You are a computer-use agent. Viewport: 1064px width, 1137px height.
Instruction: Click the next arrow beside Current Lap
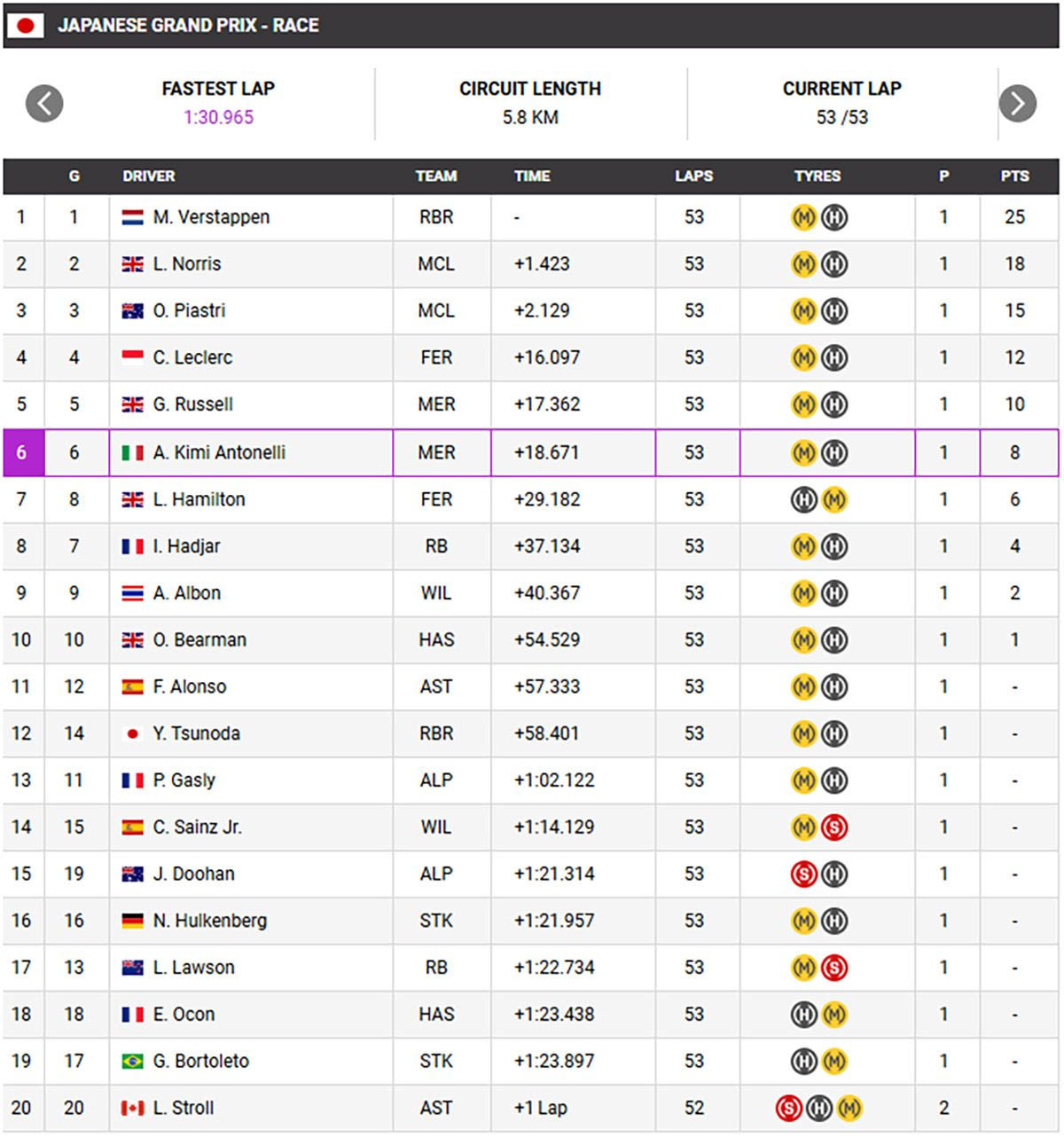coord(1017,103)
